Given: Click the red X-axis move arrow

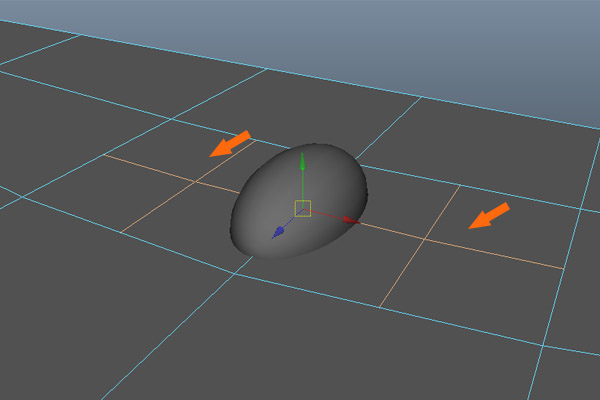Looking at the screenshot, I should 350,220.
